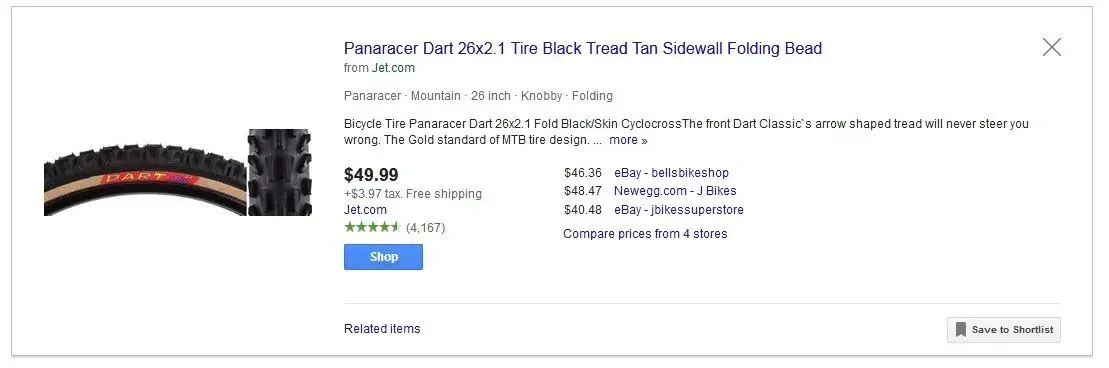The width and height of the screenshot is (1109, 368).
Task: Close the product detail panel with X
Action: pyautogui.click(x=1052, y=47)
